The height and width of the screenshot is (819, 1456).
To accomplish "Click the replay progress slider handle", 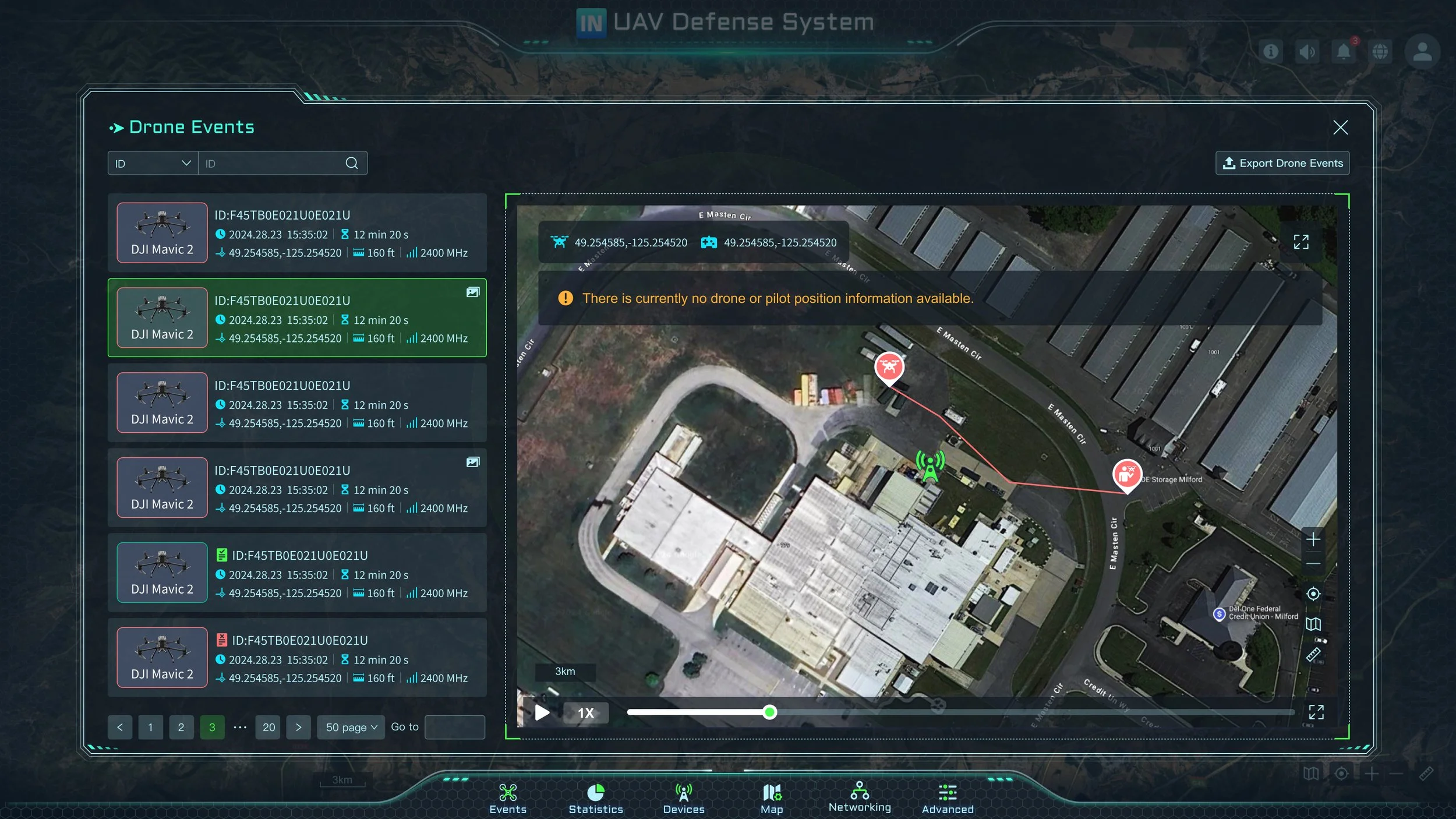I will pyautogui.click(x=769, y=712).
